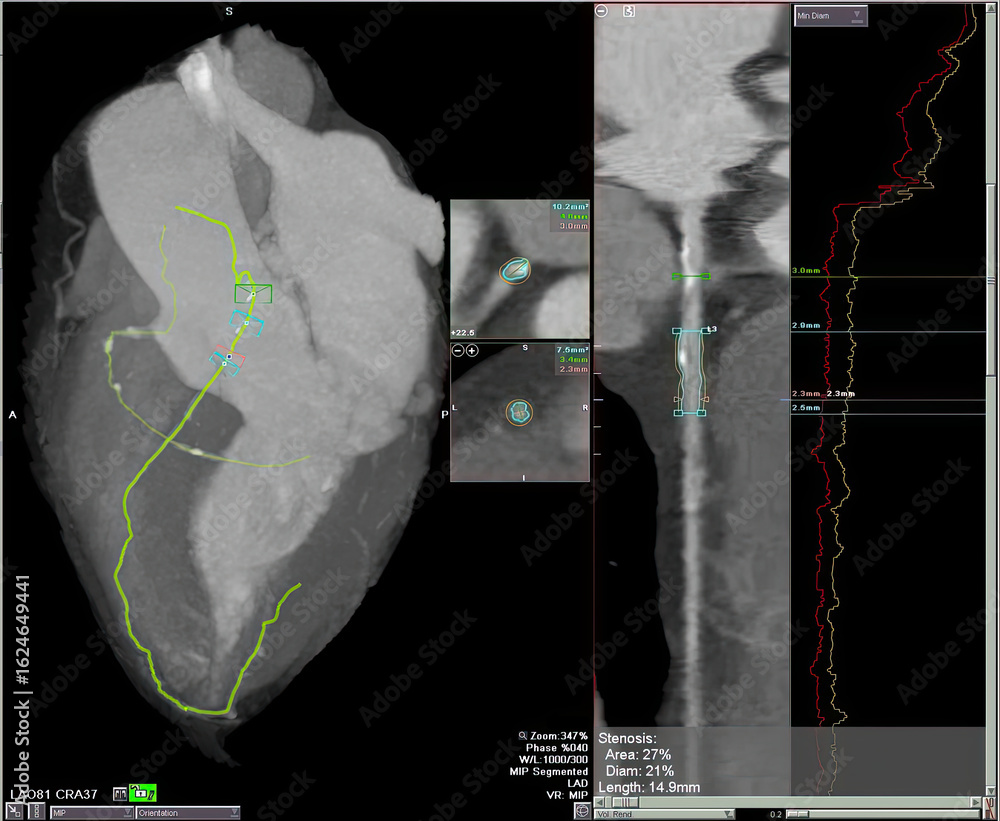The height and width of the screenshot is (821, 1000).
Task: Click the cyan lesion box bottom-left handle on the vessel
Action: pos(677,413)
